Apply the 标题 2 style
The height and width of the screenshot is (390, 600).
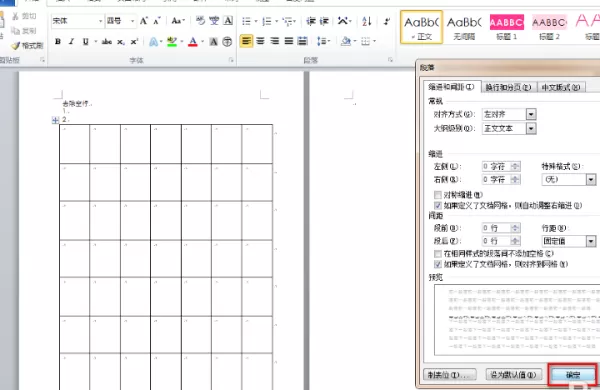point(549,27)
